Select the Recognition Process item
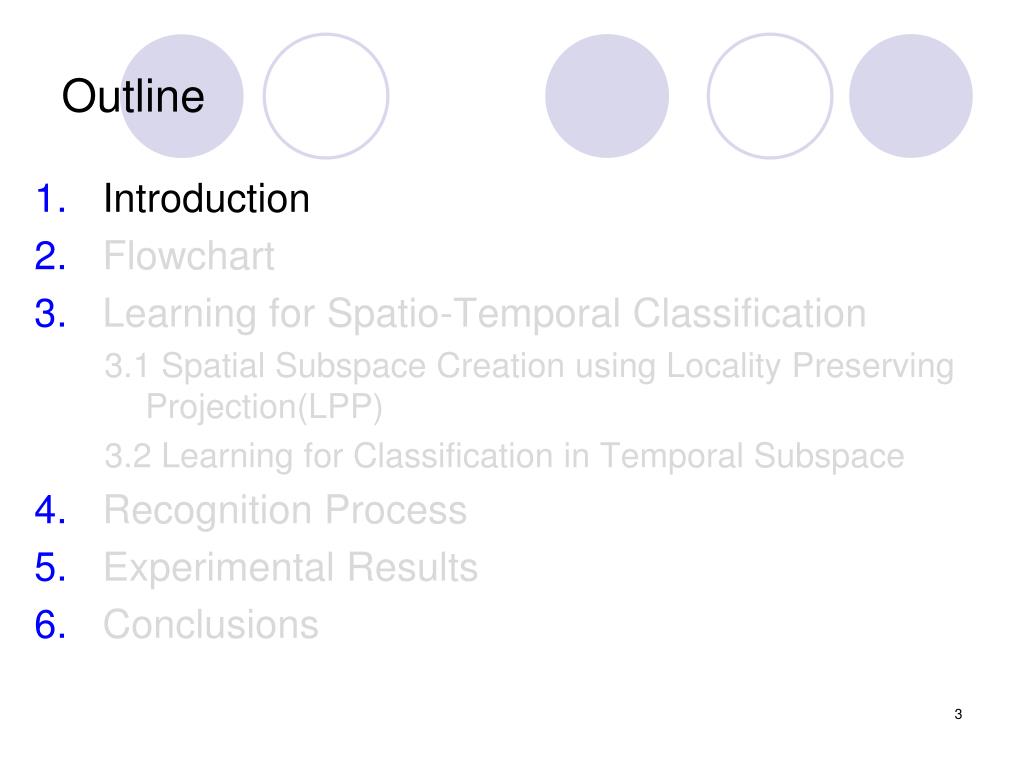 285,510
